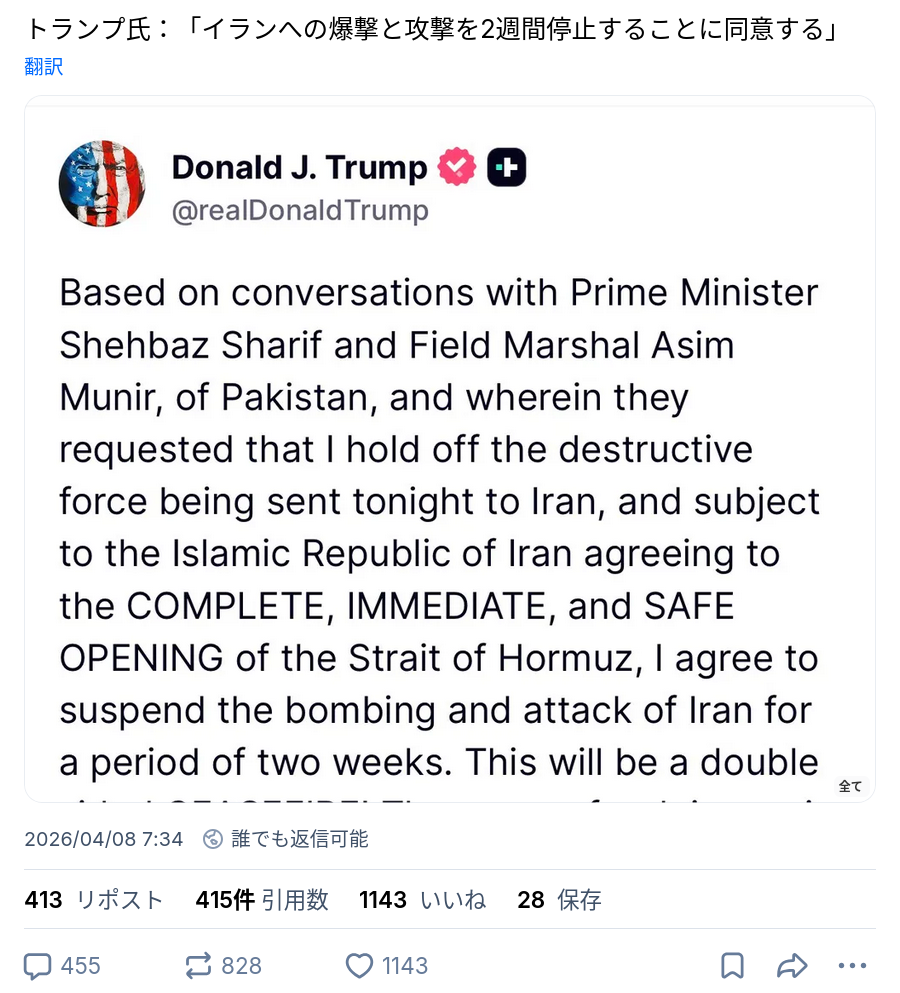Click the 2026/04/08 7:34 timestamp
Screen dimensions: 900x993
coord(104,838)
